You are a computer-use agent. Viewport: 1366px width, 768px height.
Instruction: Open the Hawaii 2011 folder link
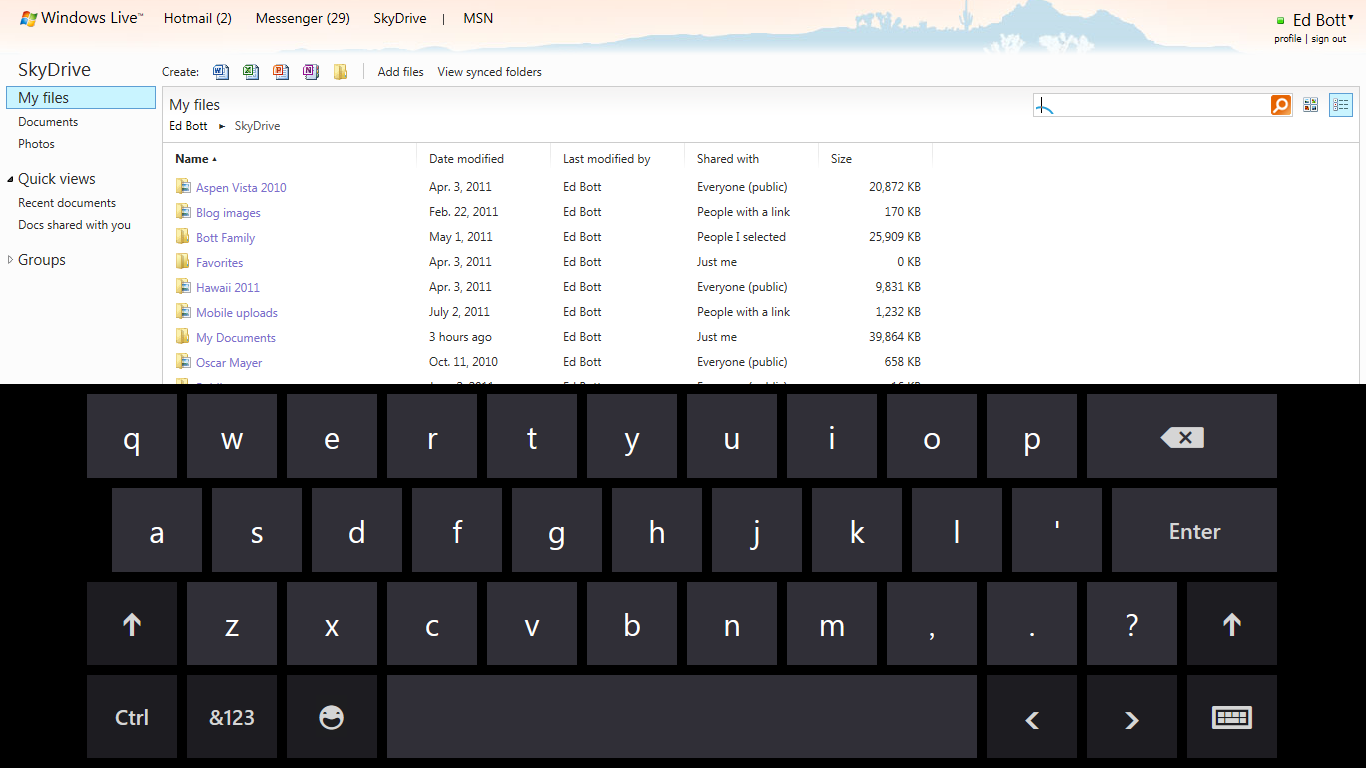tap(228, 287)
